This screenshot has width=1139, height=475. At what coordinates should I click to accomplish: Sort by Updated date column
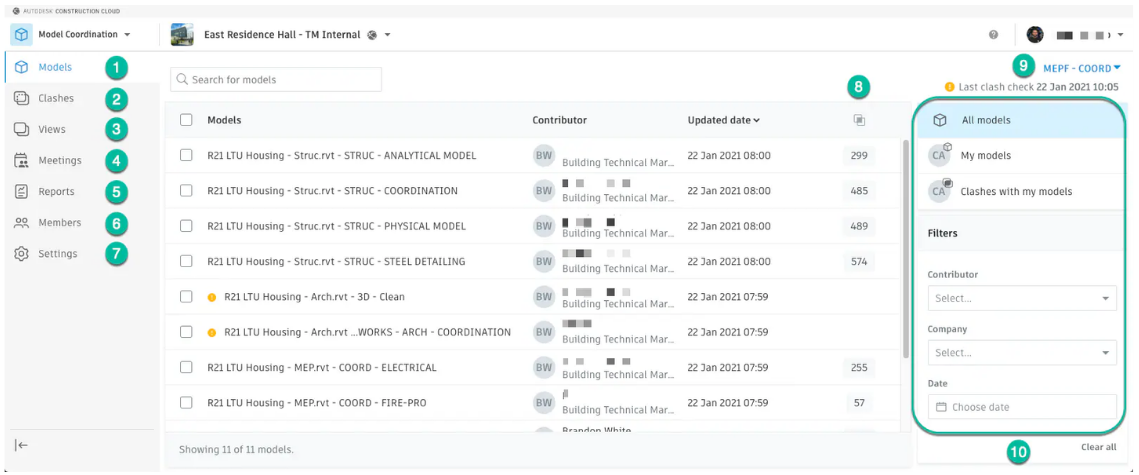tap(723, 120)
